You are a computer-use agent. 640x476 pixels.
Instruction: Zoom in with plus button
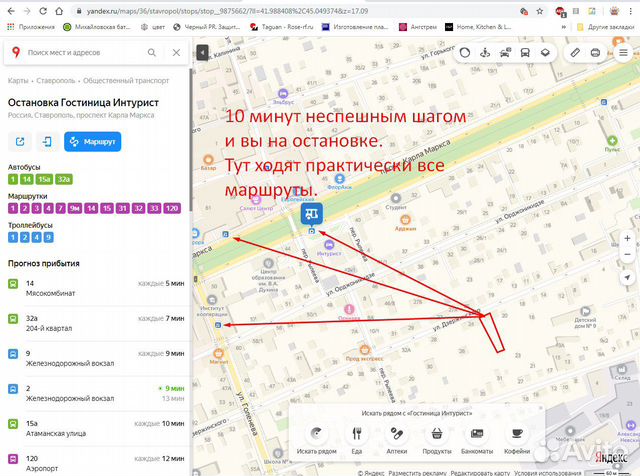click(x=627, y=238)
